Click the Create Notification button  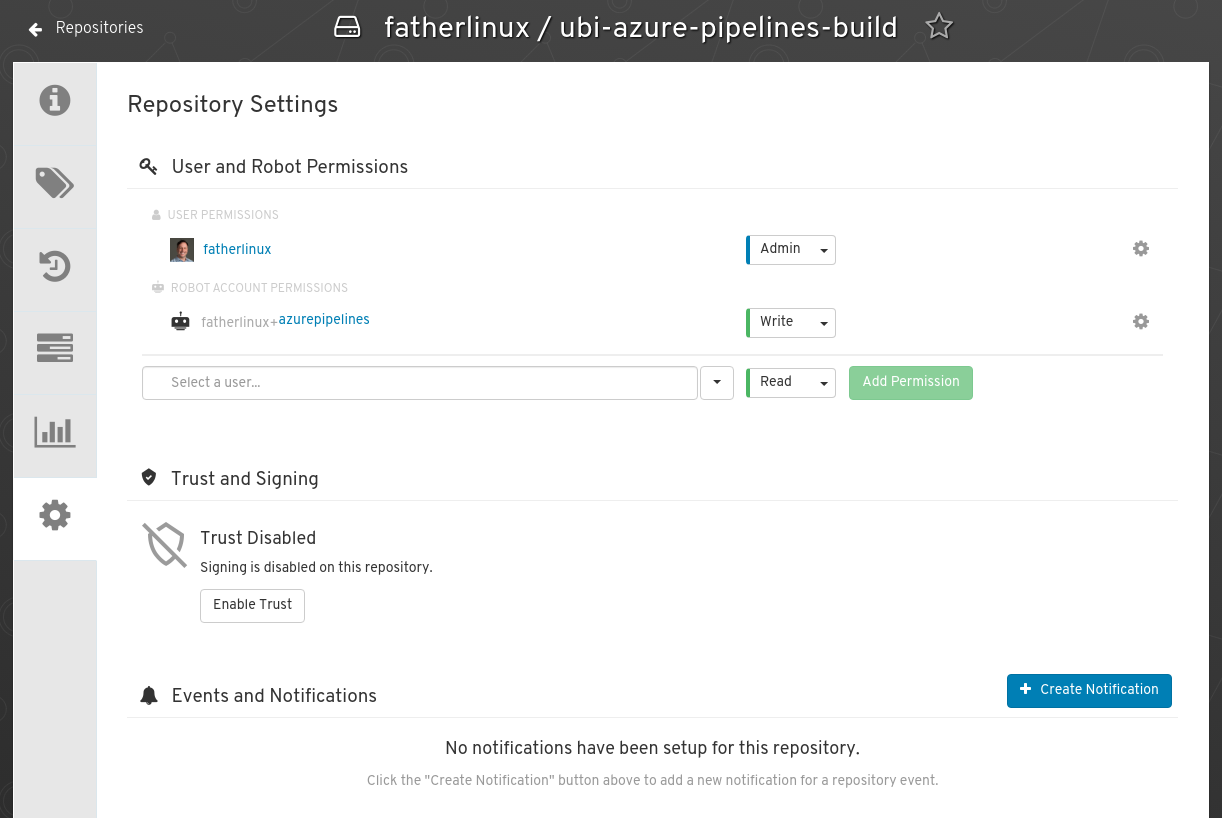(x=1088, y=690)
